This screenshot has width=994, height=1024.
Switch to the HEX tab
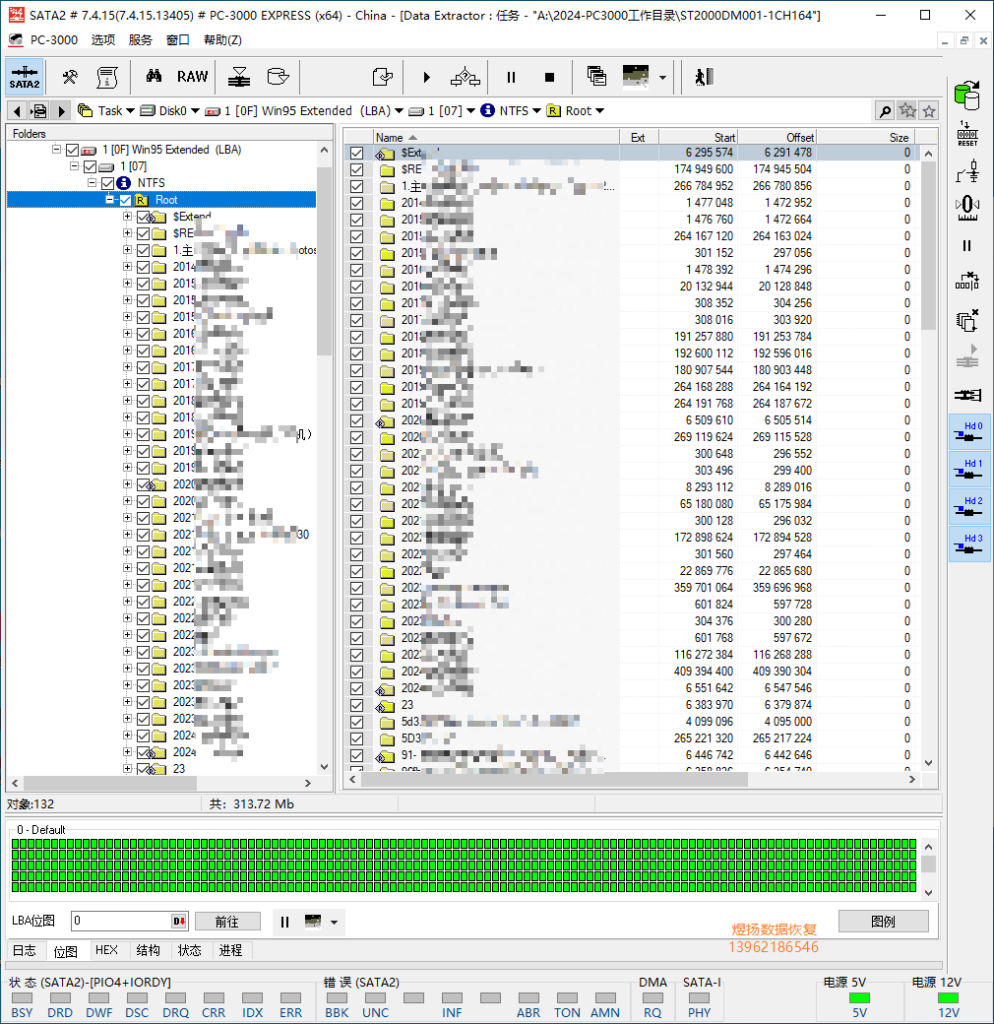(106, 950)
